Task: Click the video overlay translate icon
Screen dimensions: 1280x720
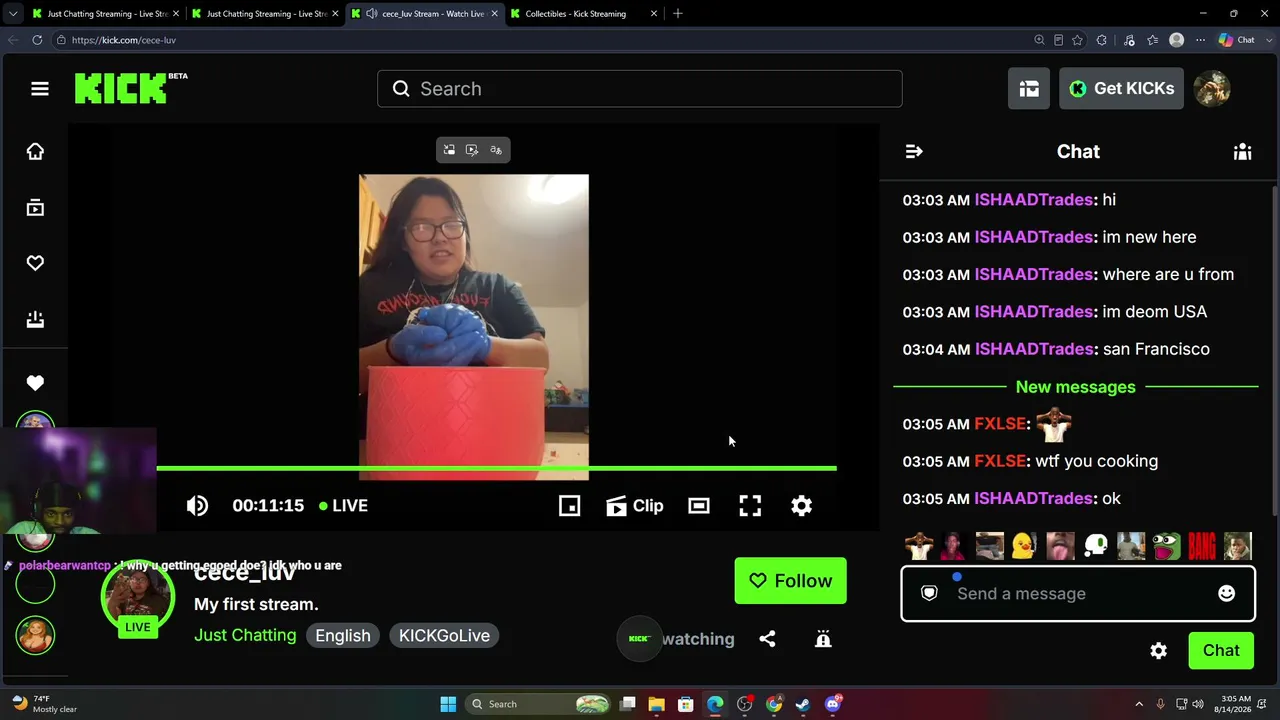Action: (x=496, y=150)
